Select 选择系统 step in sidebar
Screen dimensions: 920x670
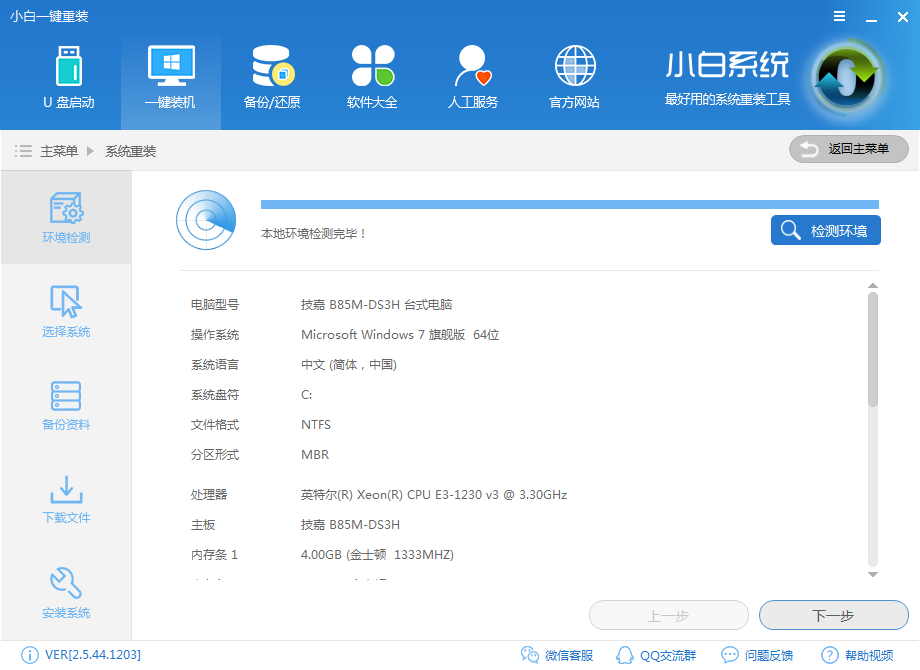coord(66,312)
